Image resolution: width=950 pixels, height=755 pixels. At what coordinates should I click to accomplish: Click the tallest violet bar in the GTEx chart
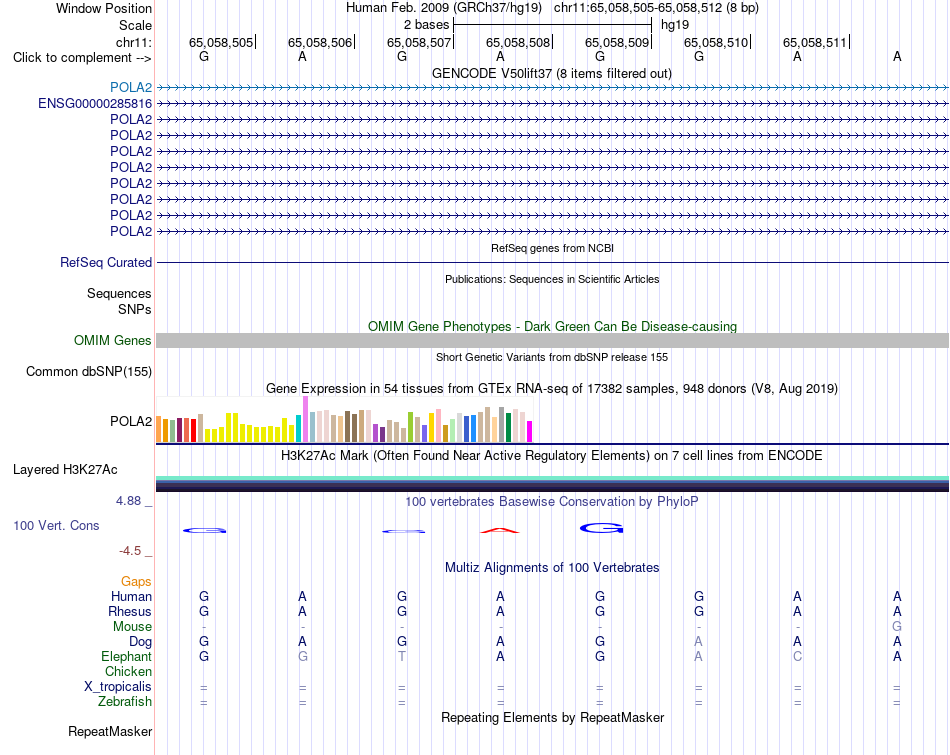[x=305, y=419]
